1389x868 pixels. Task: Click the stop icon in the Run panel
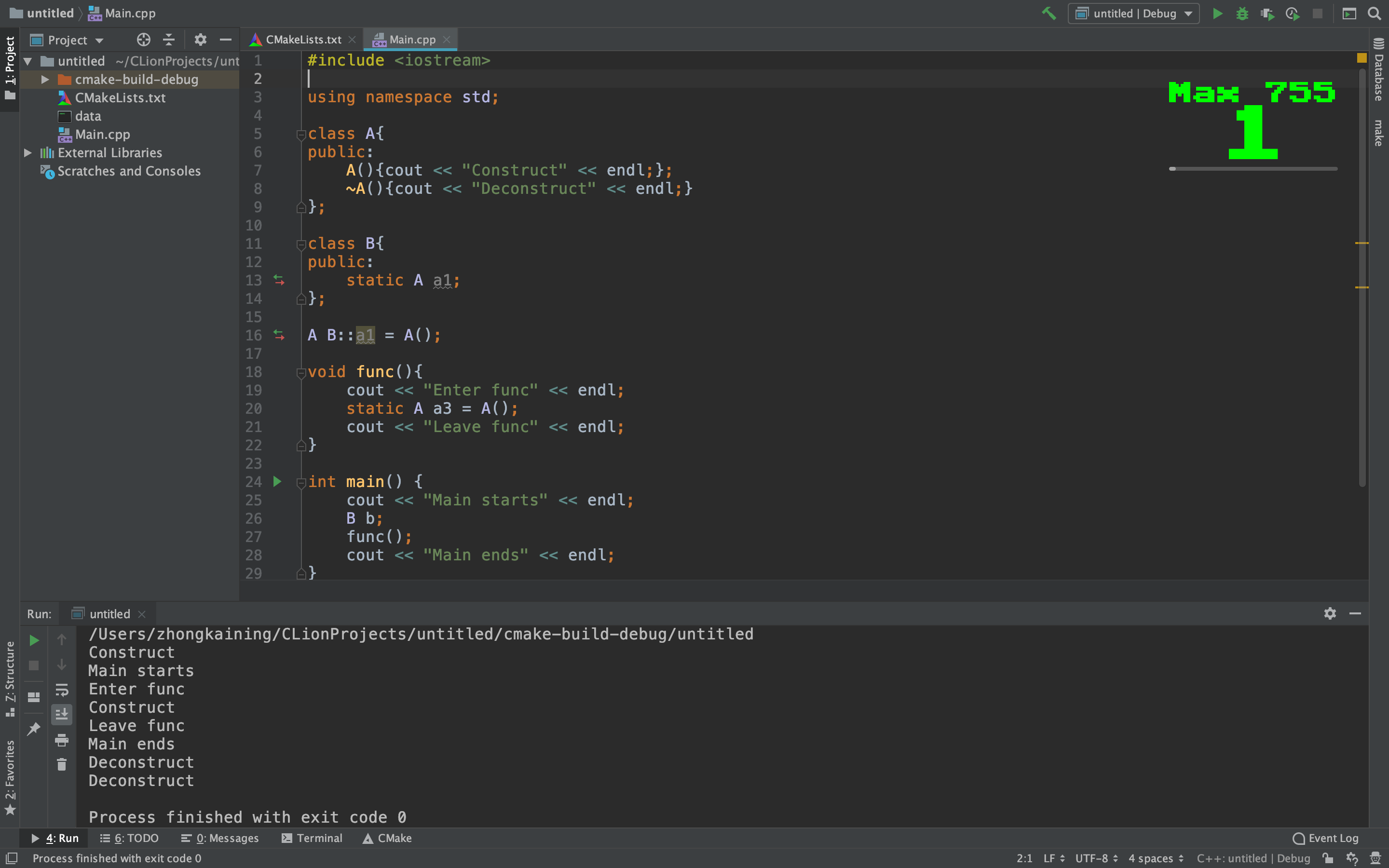[34, 665]
